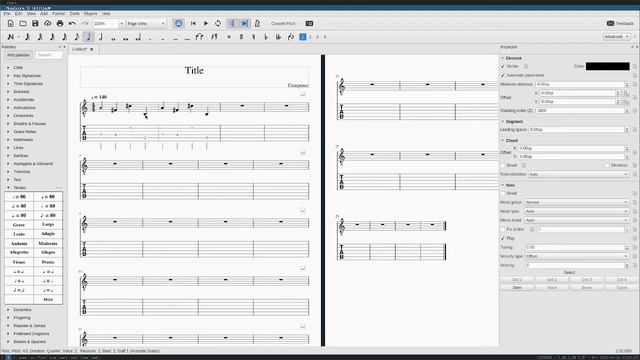Click the Concert Pitch button
This screenshot has height=360, width=640.
(x=283, y=24)
